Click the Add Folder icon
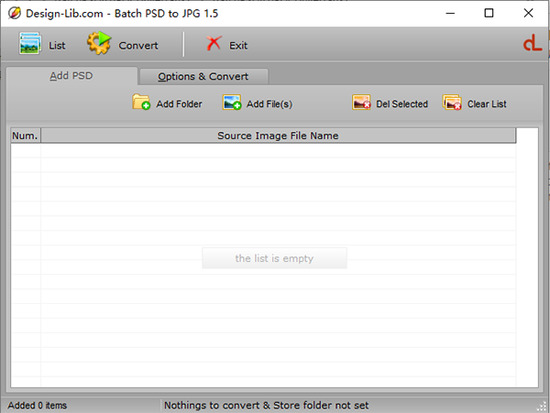The width and height of the screenshot is (550, 413). (x=141, y=102)
